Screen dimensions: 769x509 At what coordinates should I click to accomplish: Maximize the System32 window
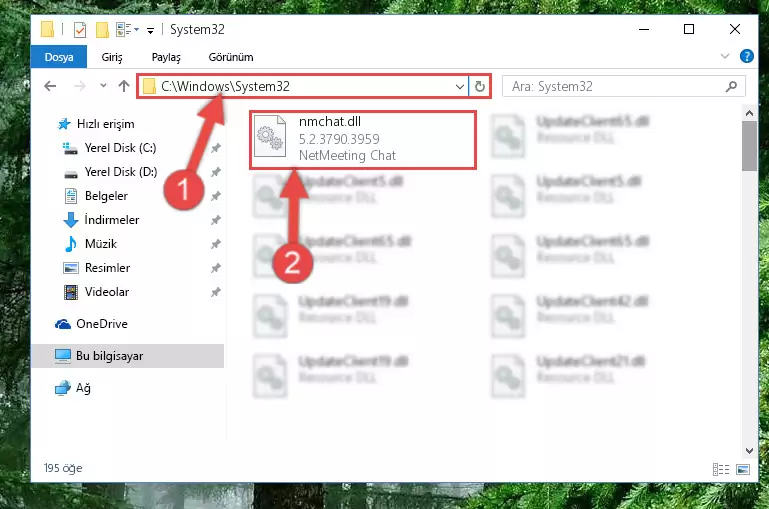pyautogui.click(x=689, y=29)
